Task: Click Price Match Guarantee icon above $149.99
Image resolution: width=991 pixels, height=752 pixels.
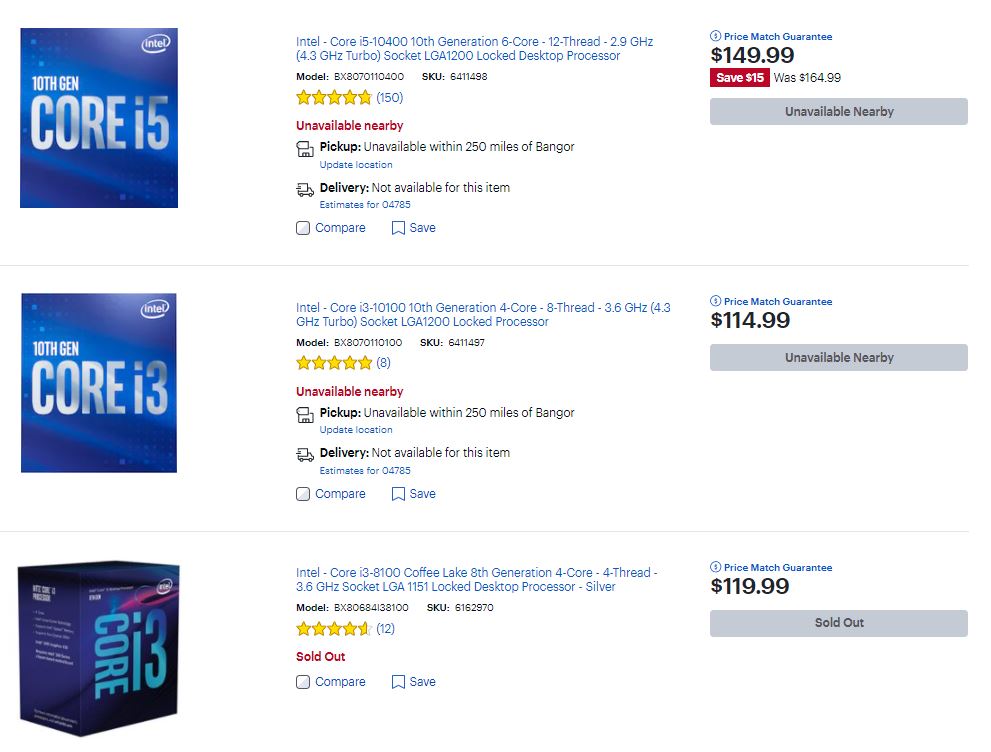Action: tap(715, 36)
